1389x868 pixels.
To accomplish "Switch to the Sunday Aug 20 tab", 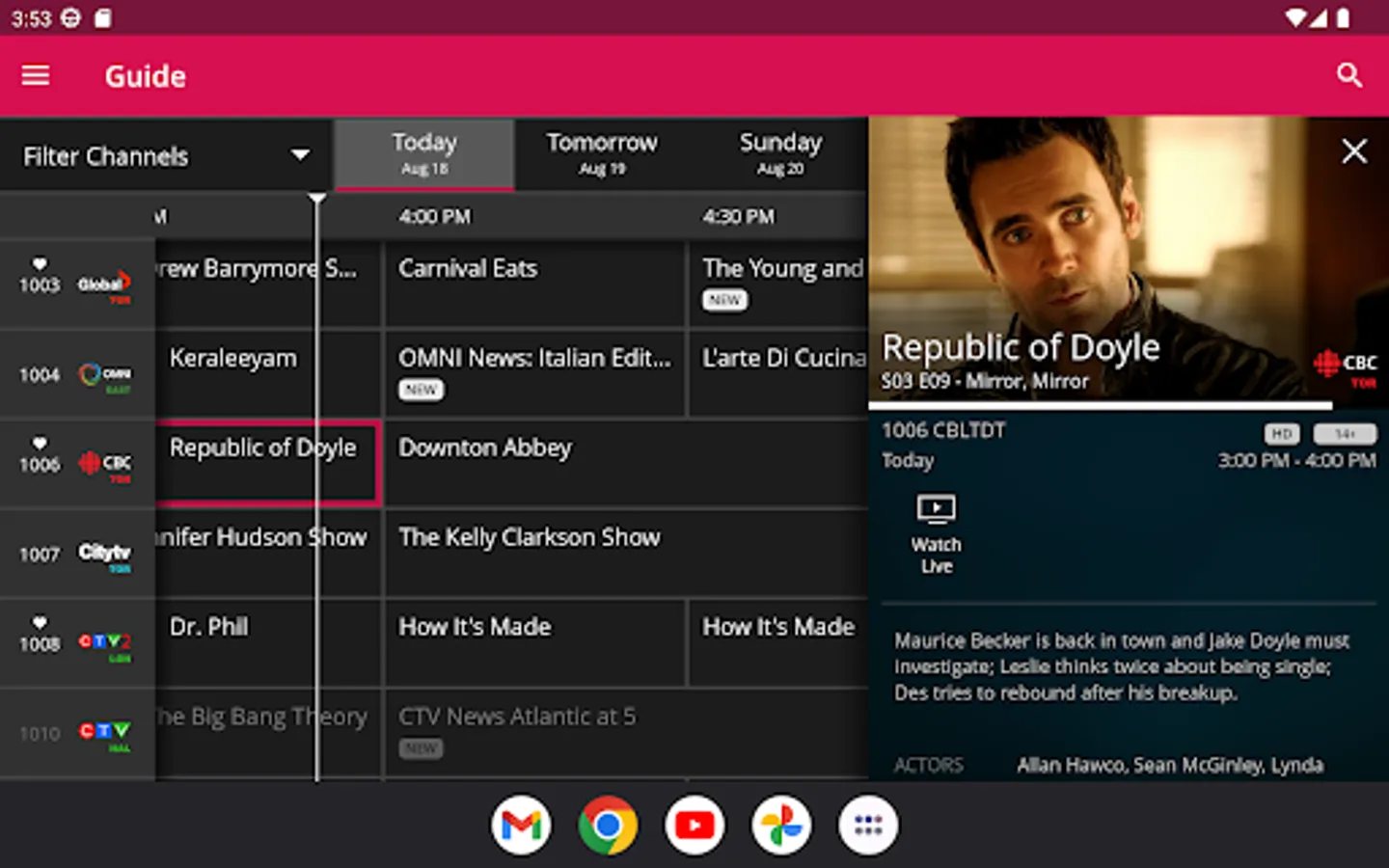I will (780, 154).
